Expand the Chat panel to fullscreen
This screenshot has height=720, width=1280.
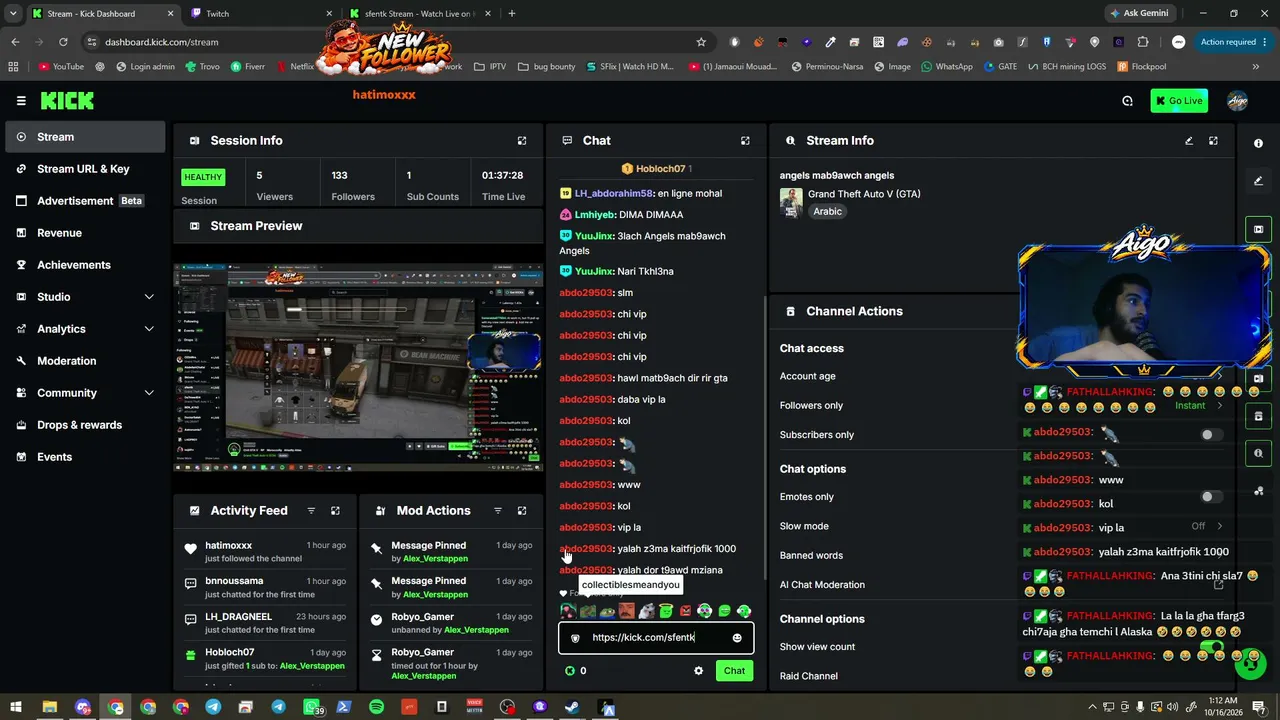coord(745,141)
